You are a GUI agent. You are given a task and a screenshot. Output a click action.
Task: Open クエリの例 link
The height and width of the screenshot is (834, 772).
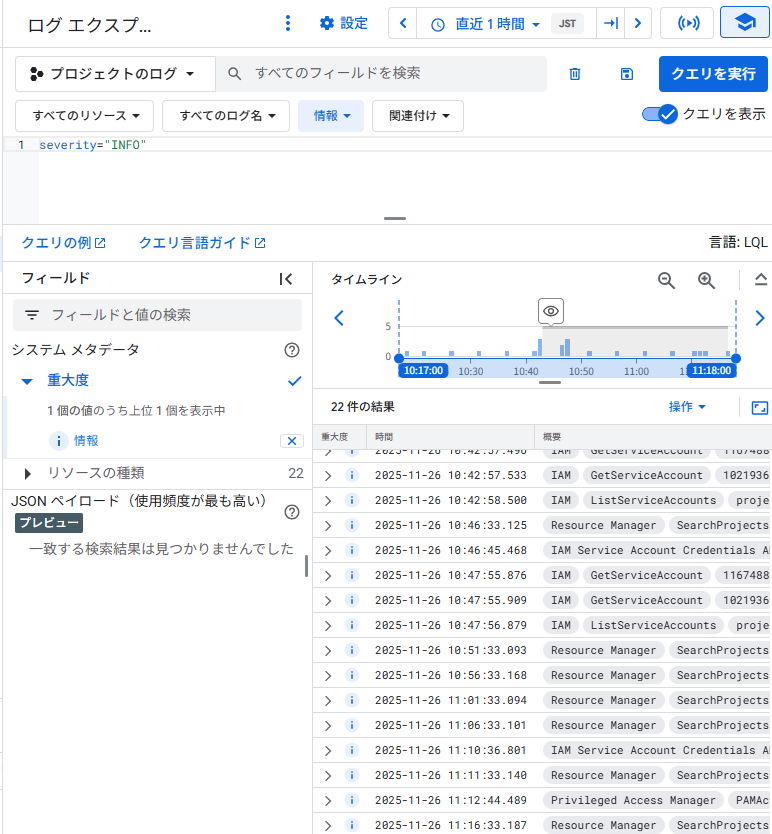pyautogui.click(x=63, y=243)
